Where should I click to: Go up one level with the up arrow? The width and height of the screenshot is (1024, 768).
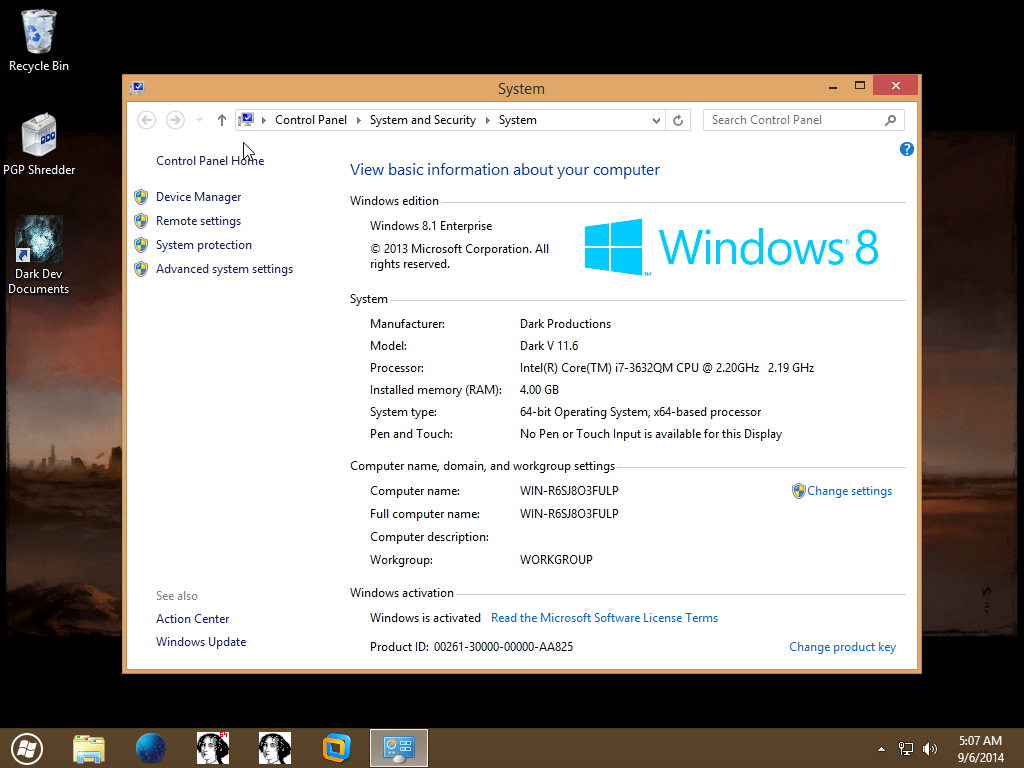coord(221,120)
